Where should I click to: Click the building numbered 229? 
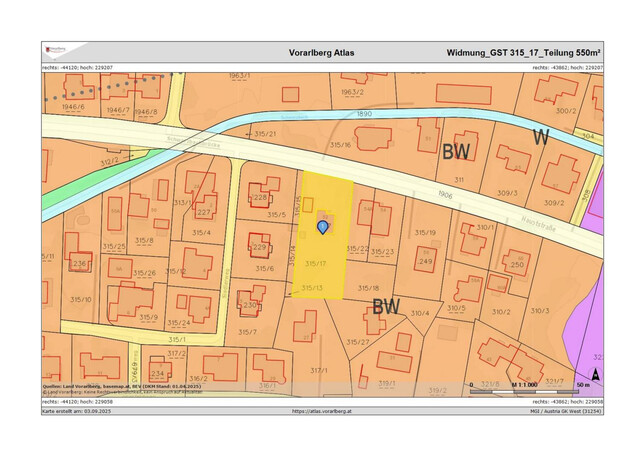258,247
